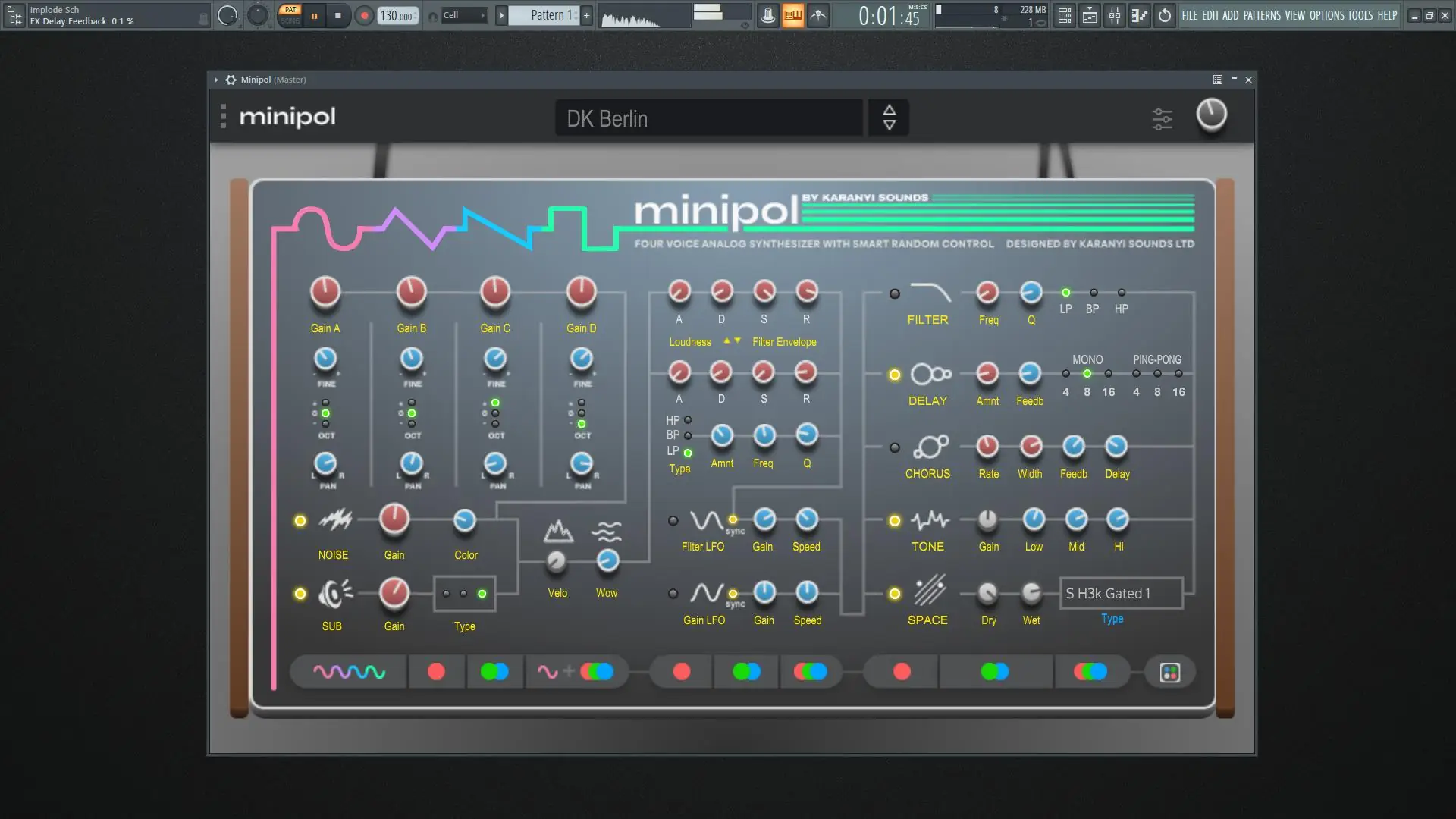Click the TONE equalizer icon
This screenshot has height=819, width=1456.
pos(930,520)
